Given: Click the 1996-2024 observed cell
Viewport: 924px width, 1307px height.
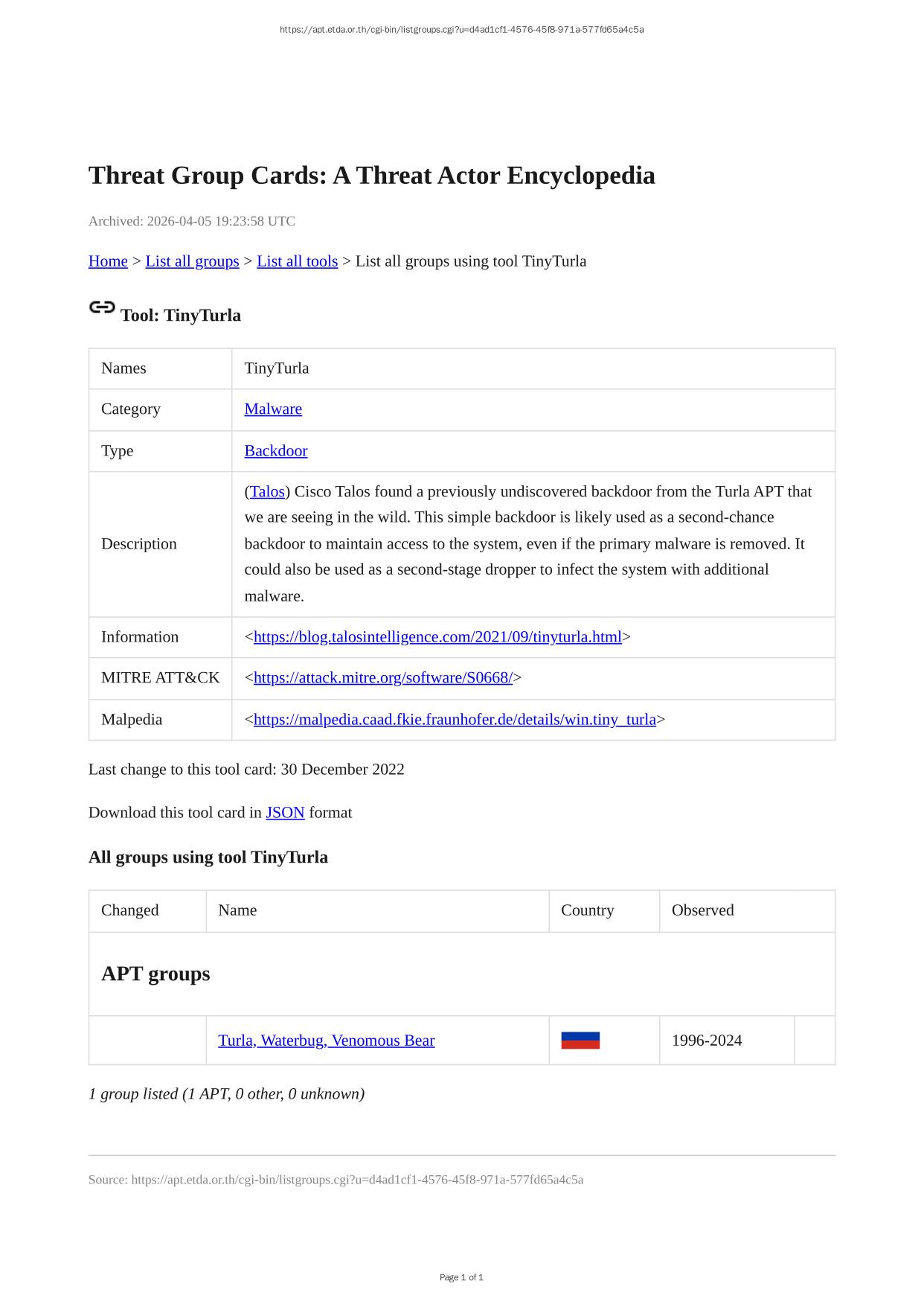Looking at the screenshot, I should tap(707, 1041).
